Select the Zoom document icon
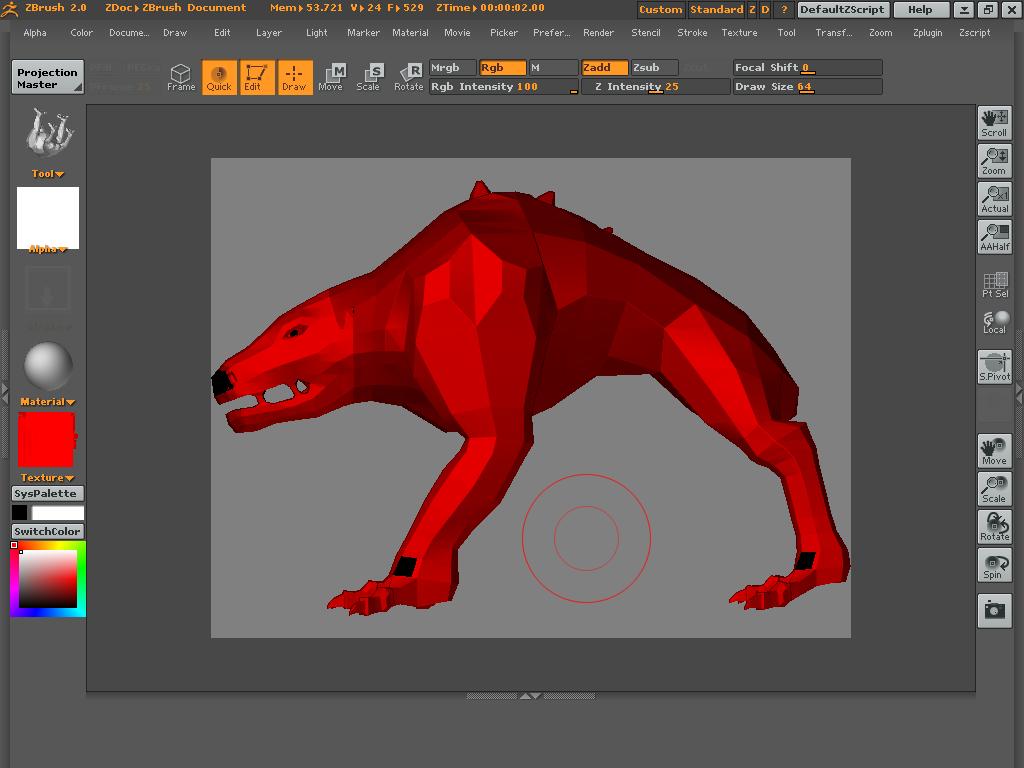The height and width of the screenshot is (768, 1024). click(x=994, y=161)
